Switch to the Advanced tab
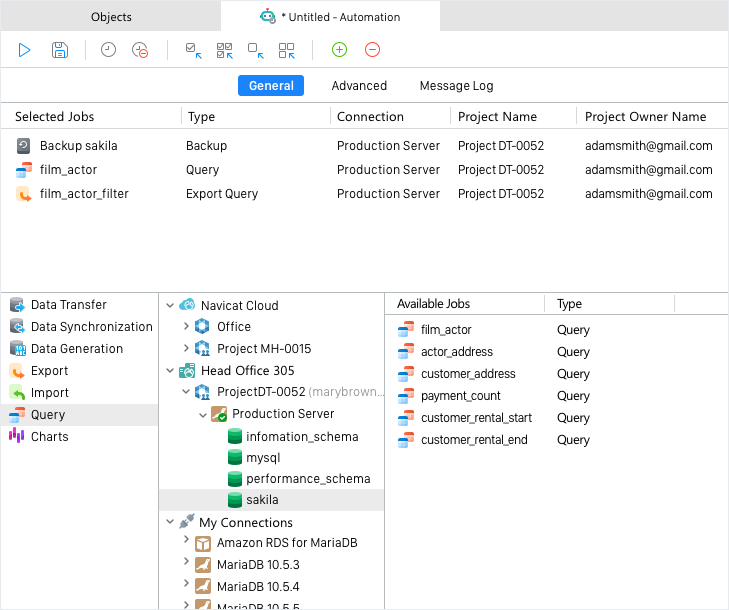The image size is (729, 610). click(359, 86)
